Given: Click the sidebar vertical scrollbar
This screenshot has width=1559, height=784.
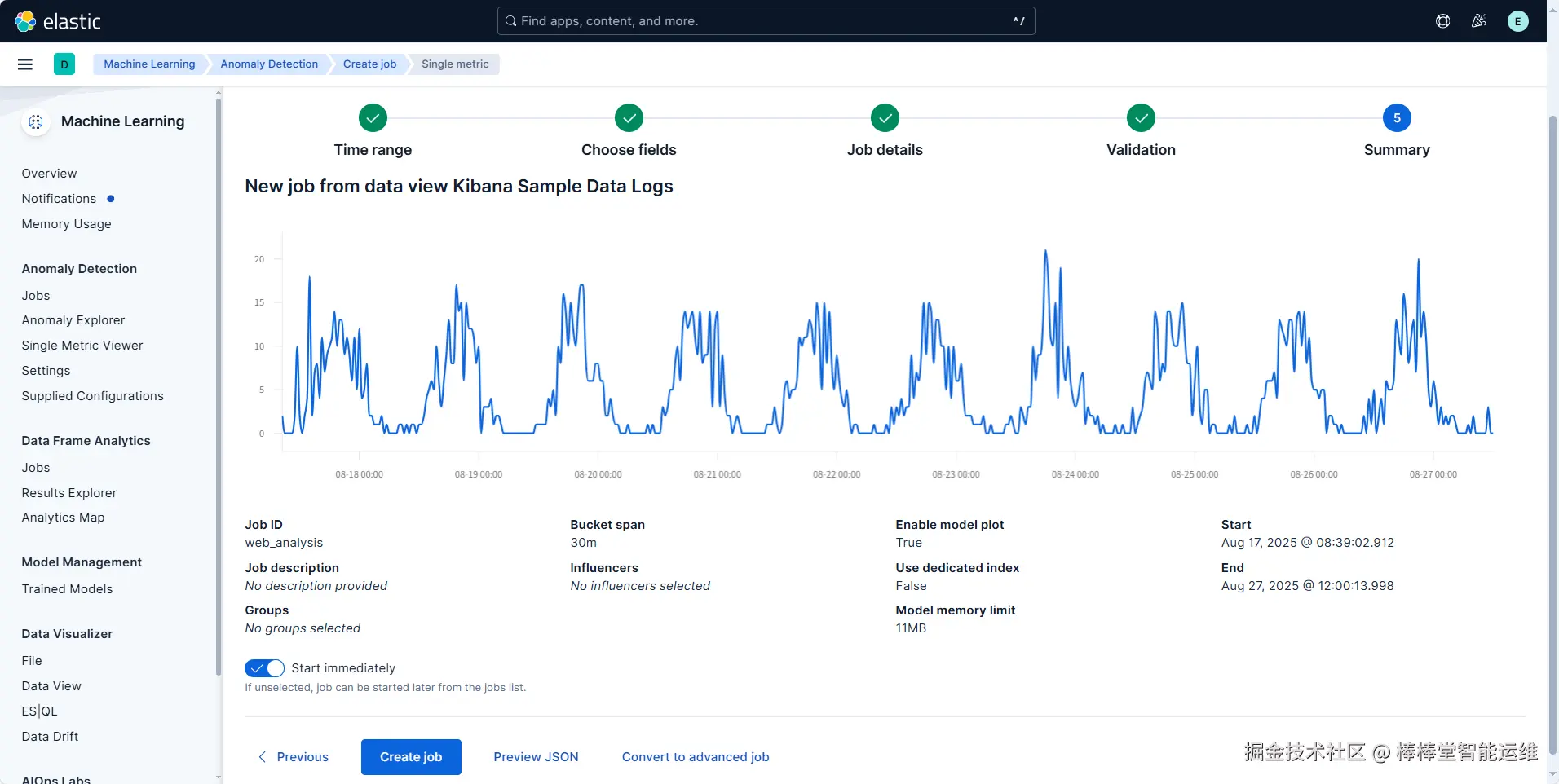Looking at the screenshot, I should [x=218, y=383].
